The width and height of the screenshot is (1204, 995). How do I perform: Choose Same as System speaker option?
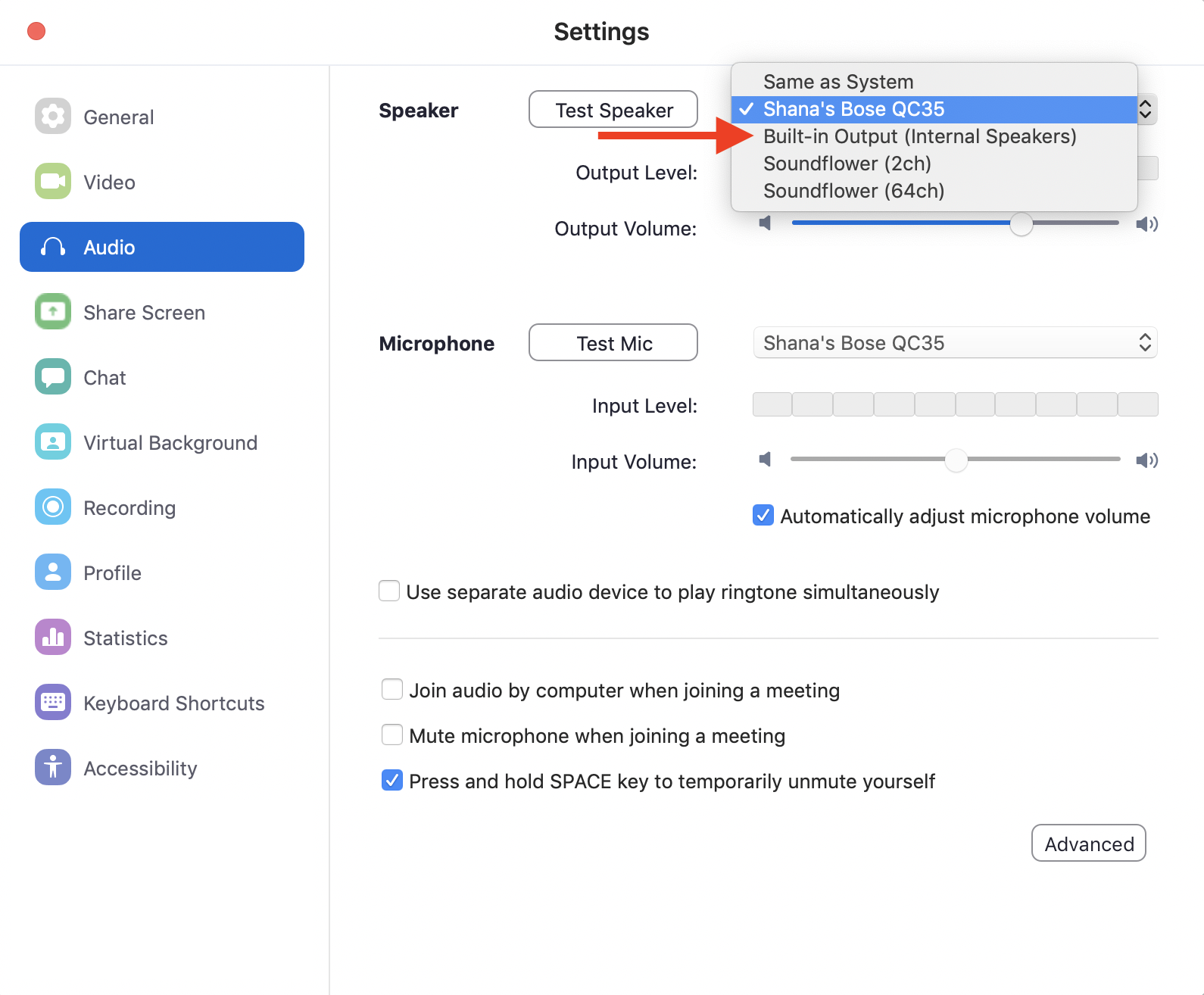click(934, 82)
